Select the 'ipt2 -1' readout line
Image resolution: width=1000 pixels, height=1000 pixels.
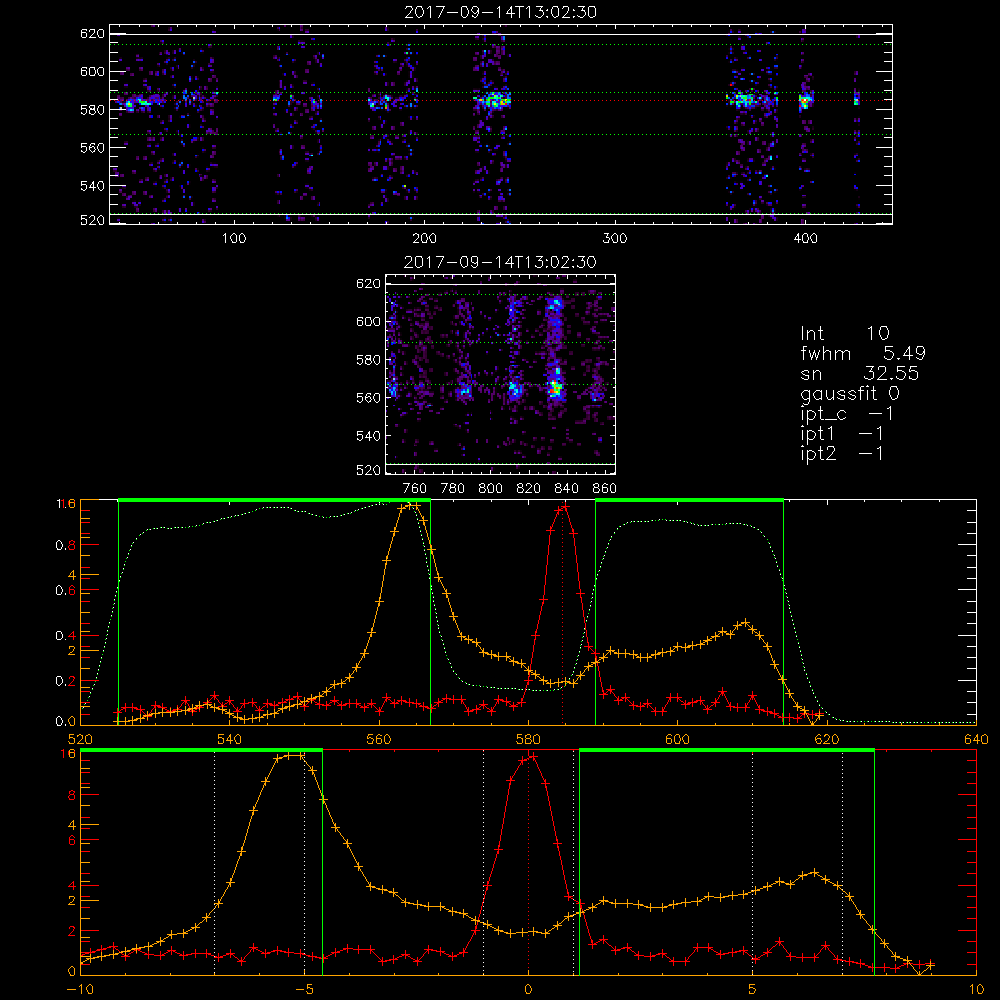click(842, 453)
